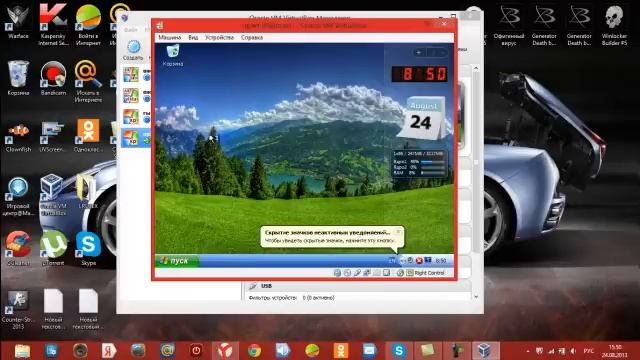The image size is (640, 360).
Task: Open Одноклассники from the taskbar
Action: (x=340, y=351)
